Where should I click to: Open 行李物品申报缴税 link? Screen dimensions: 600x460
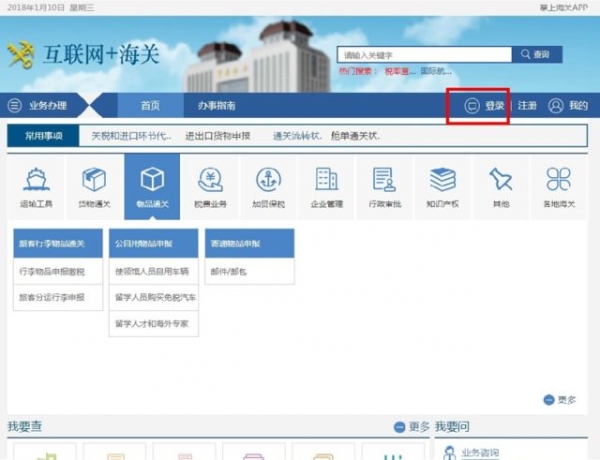click(x=52, y=271)
